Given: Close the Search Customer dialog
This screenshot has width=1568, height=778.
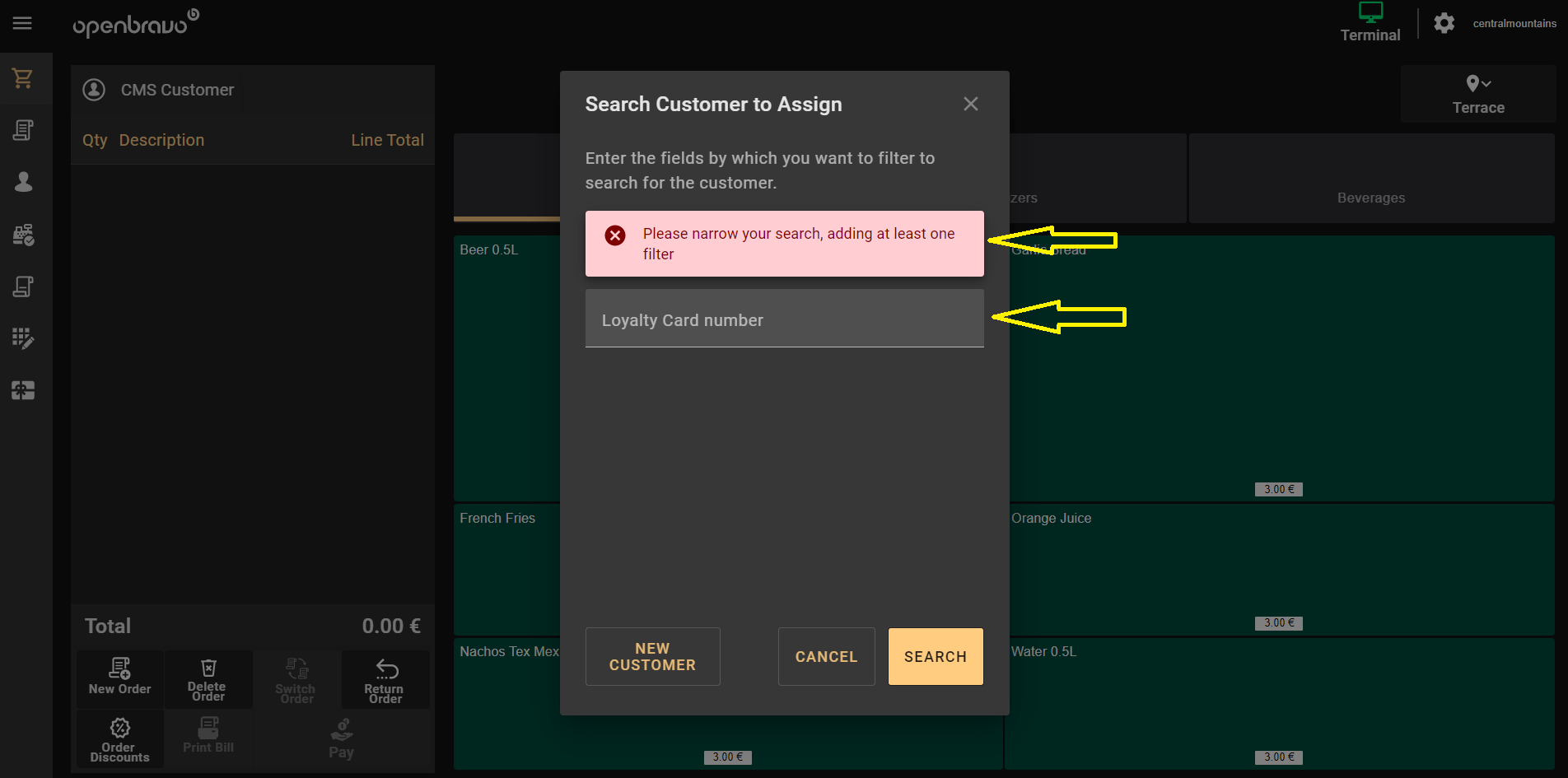Looking at the screenshot, I should (x=971, y=104).
